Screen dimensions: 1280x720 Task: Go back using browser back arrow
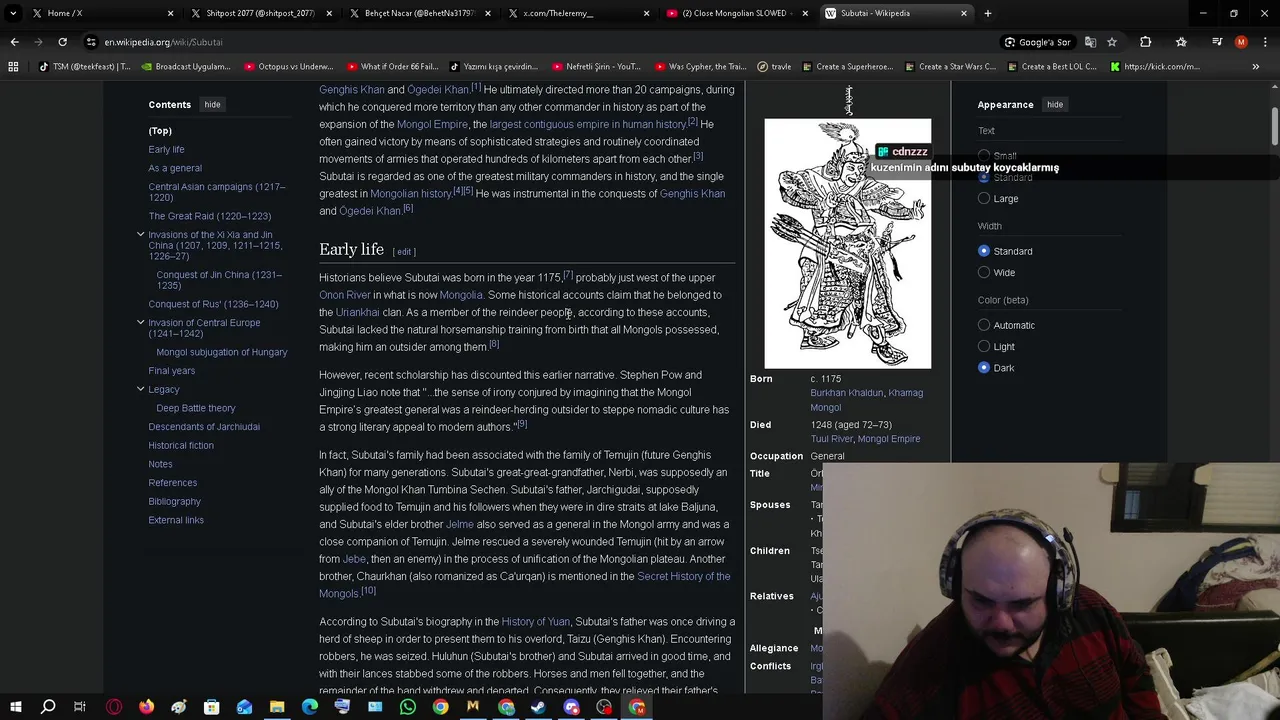(14, 42)
